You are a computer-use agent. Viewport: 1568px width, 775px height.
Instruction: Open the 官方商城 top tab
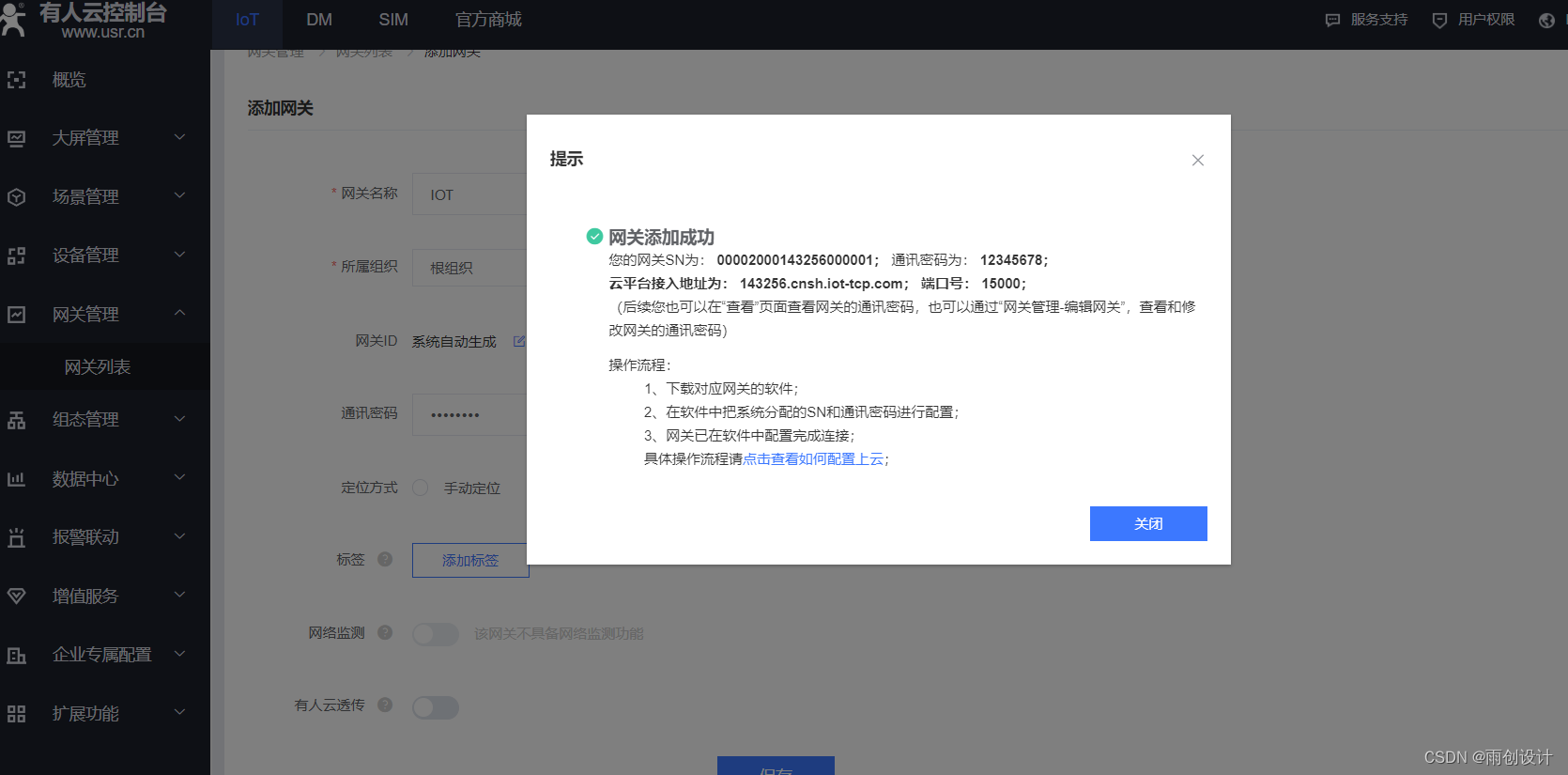pos(488,20)
